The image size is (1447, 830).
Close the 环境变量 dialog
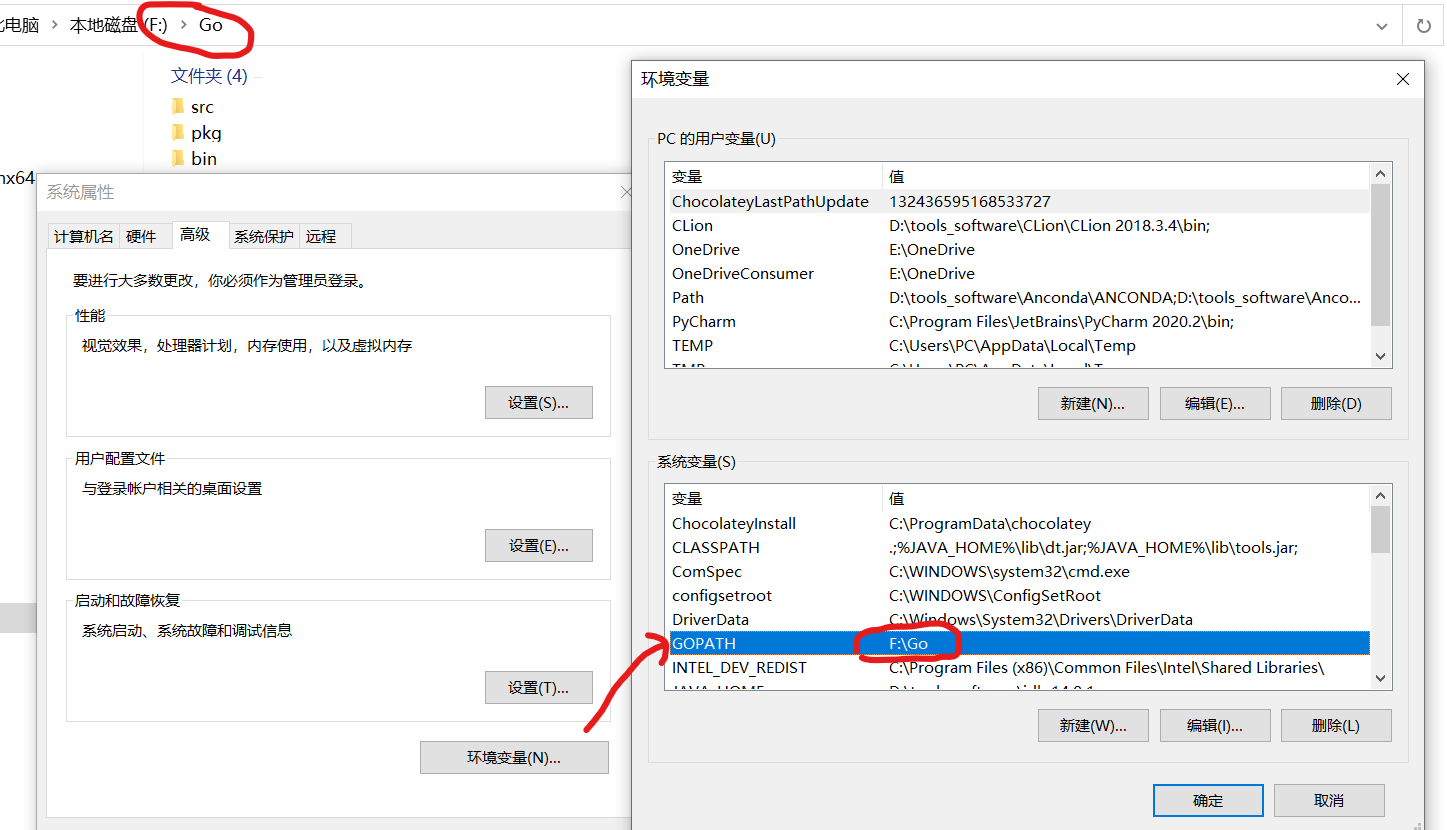point(1402,79)
